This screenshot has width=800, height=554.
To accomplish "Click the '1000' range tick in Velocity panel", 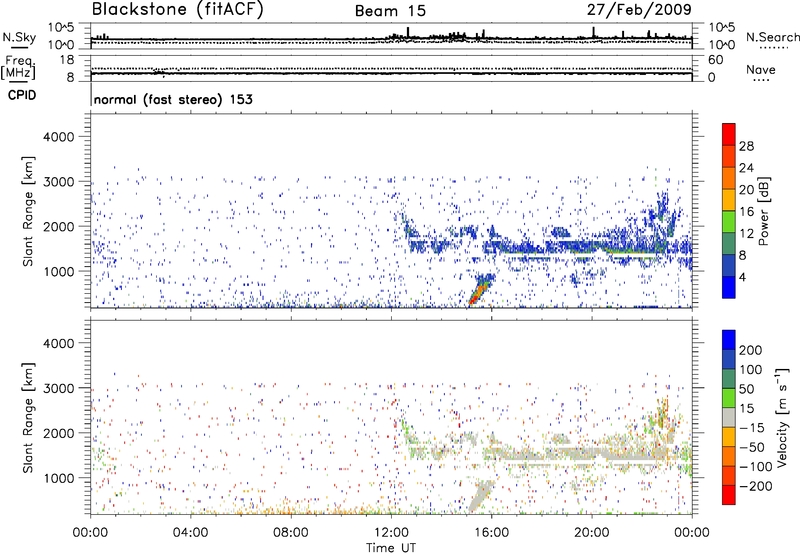I will (x=59, y=479).
